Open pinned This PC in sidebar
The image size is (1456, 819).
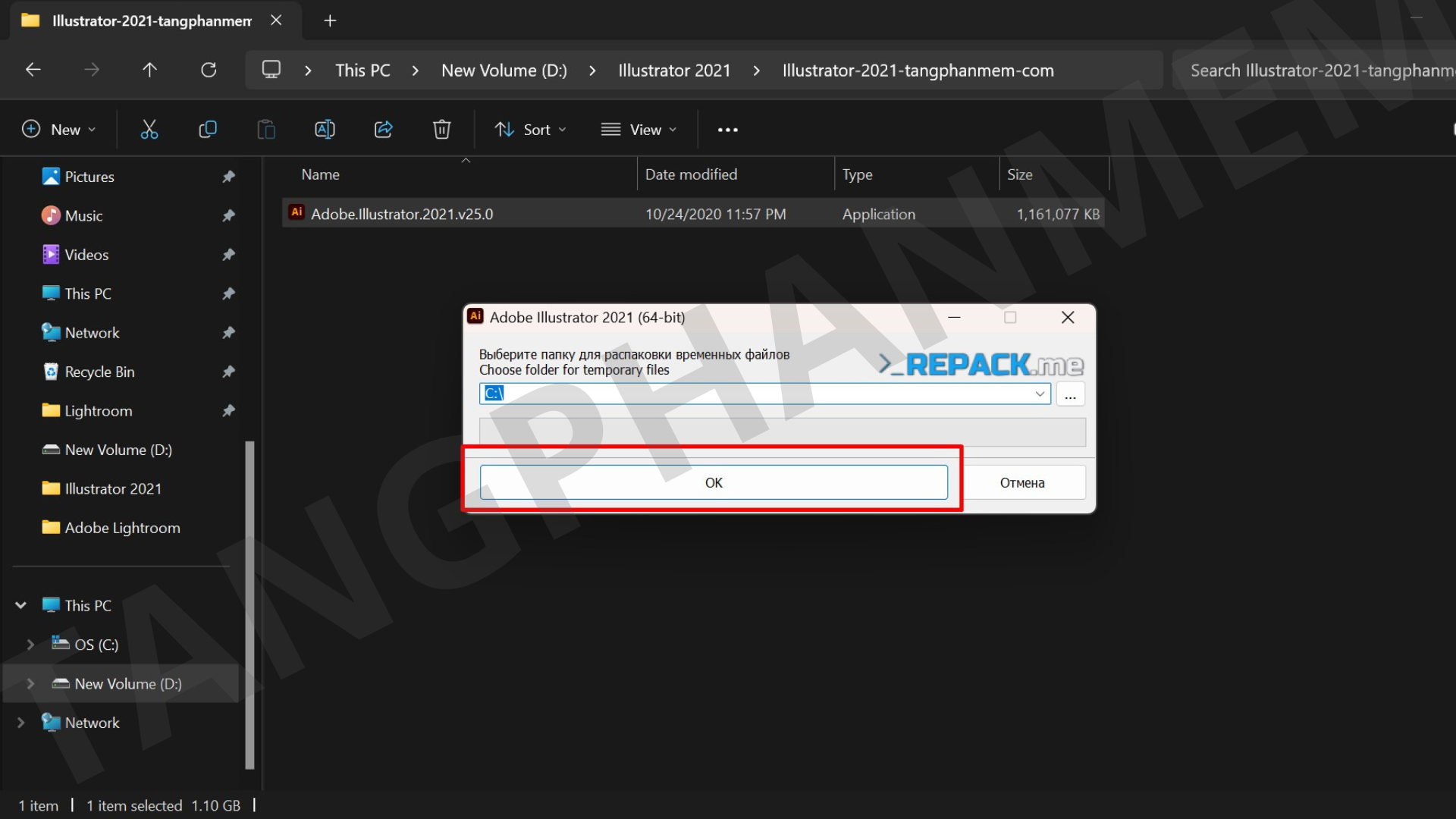tap(88, 293)
